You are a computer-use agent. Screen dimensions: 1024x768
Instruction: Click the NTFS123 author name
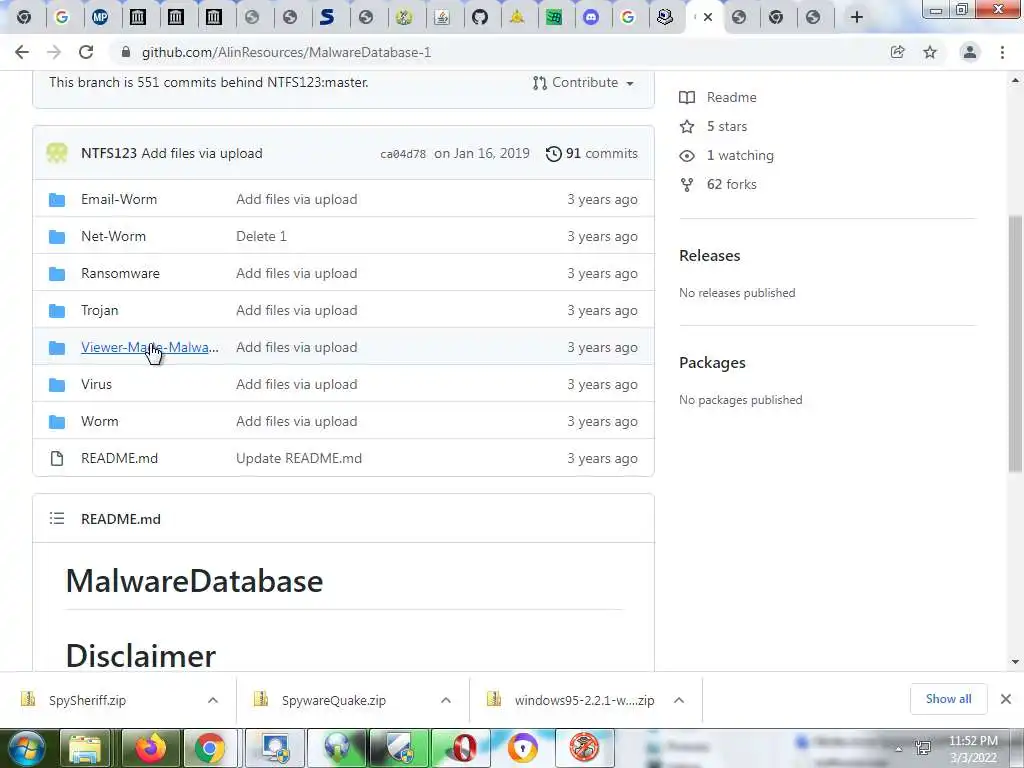108,153
